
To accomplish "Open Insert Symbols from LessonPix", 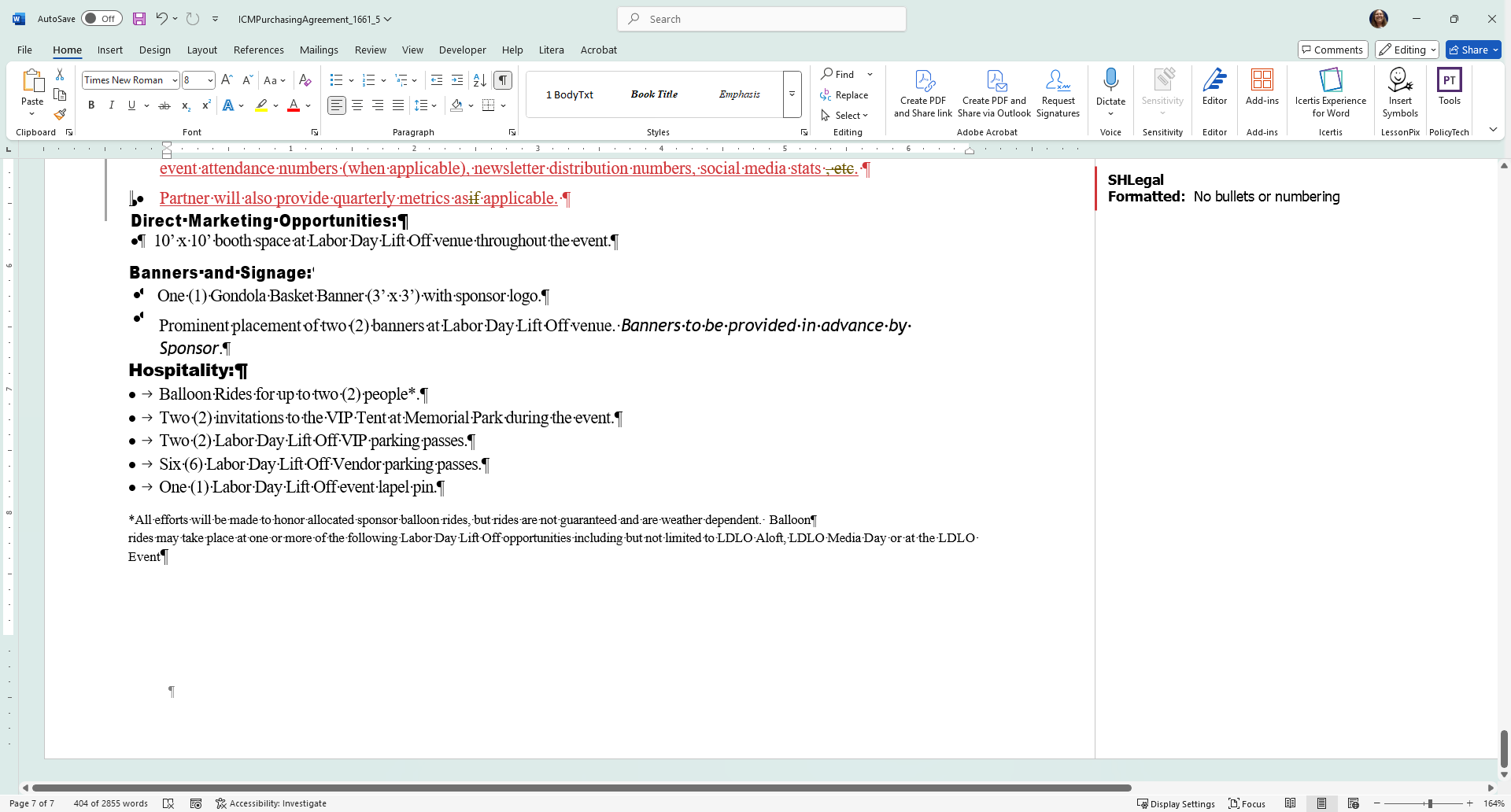I will [1400, 93].
